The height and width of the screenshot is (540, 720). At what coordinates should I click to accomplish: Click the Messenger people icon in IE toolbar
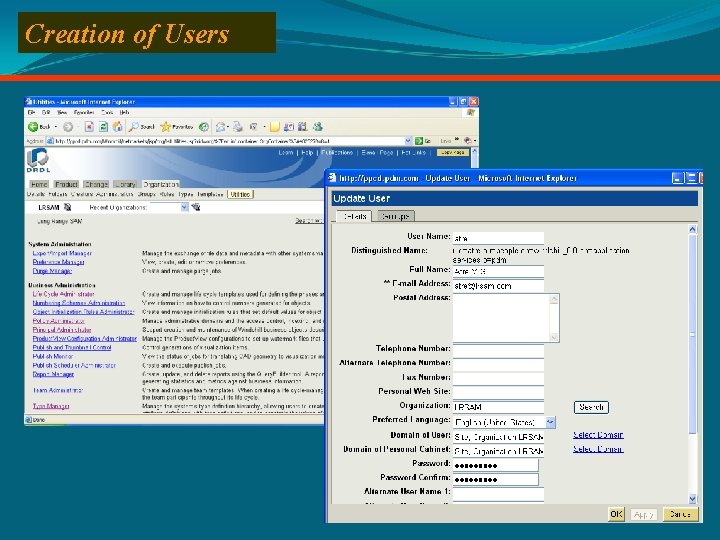coord(318,126)
